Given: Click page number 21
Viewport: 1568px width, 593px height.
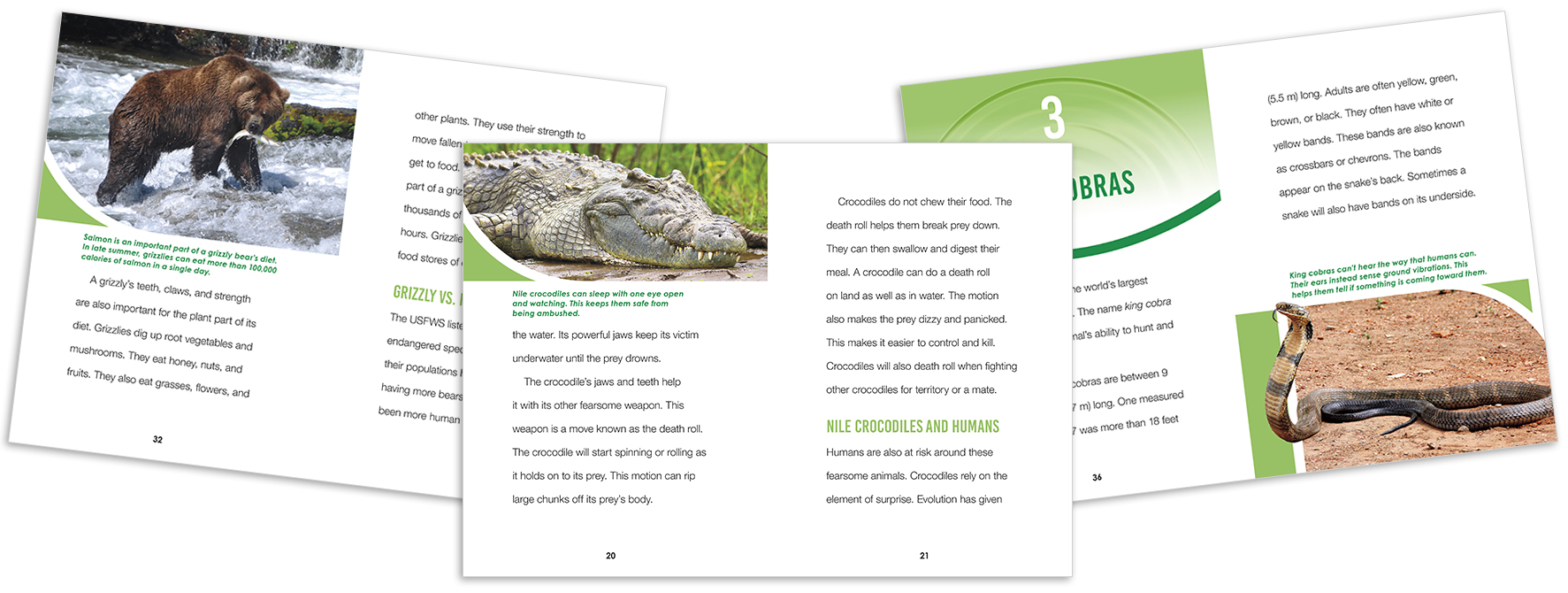Looking at the screenshot, I should [924, 556].
